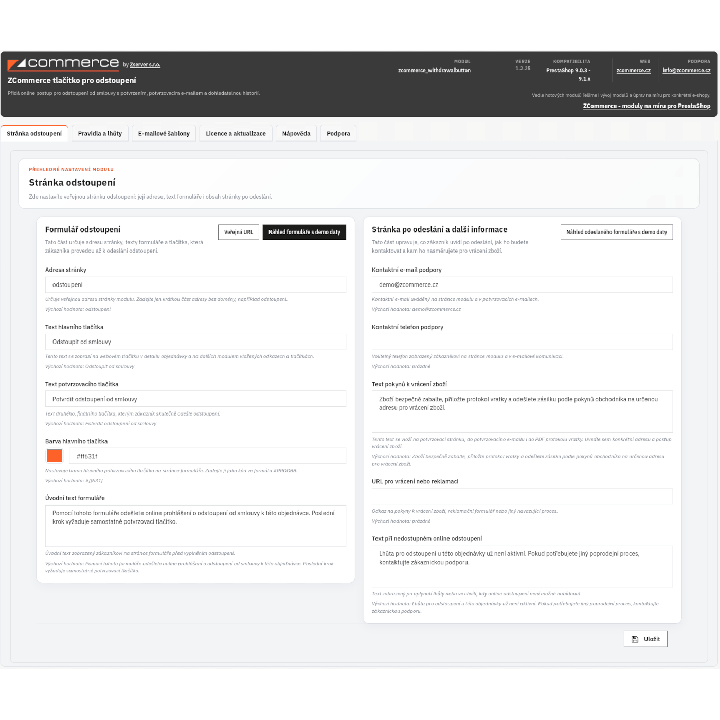Screen dimensions: 720x720
Task: Click the Formulář odstoupení heading
Action: pos(83,229)
